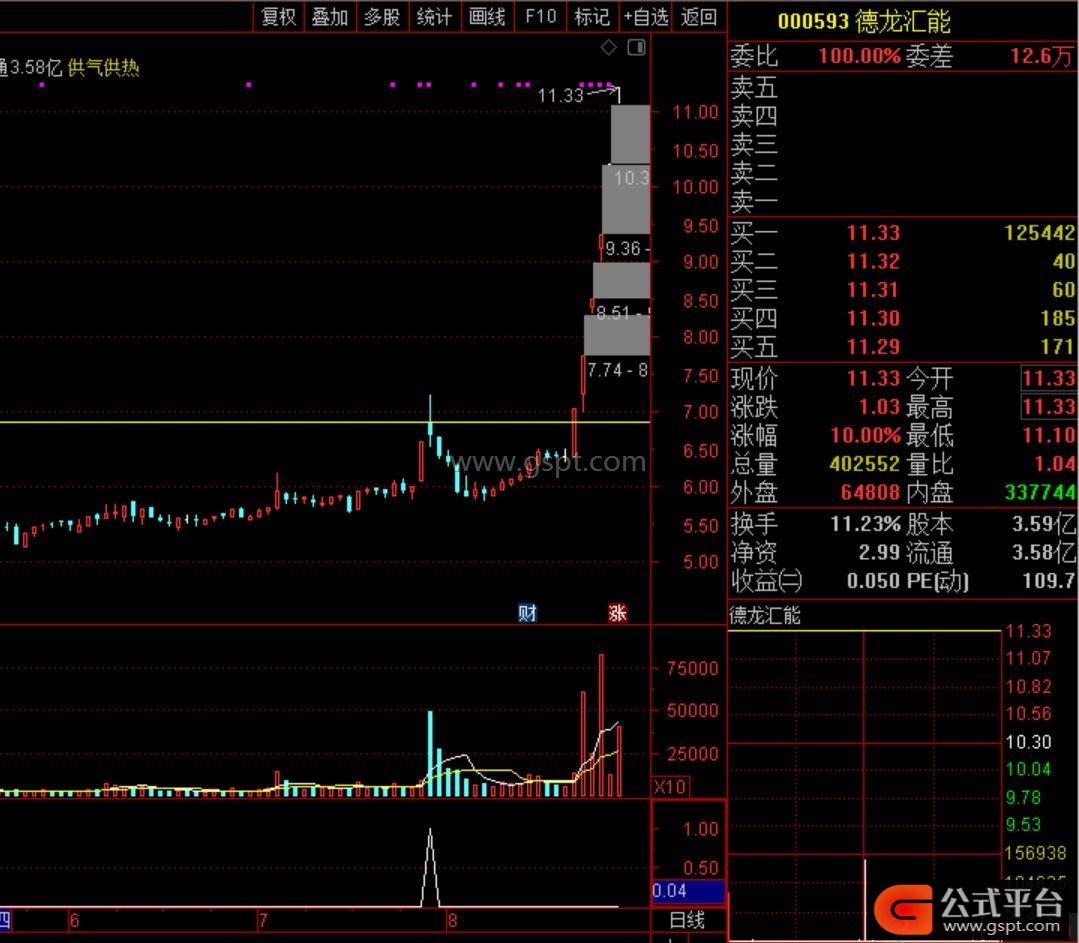Click 收益(二) value 0.050

(874, 581)
